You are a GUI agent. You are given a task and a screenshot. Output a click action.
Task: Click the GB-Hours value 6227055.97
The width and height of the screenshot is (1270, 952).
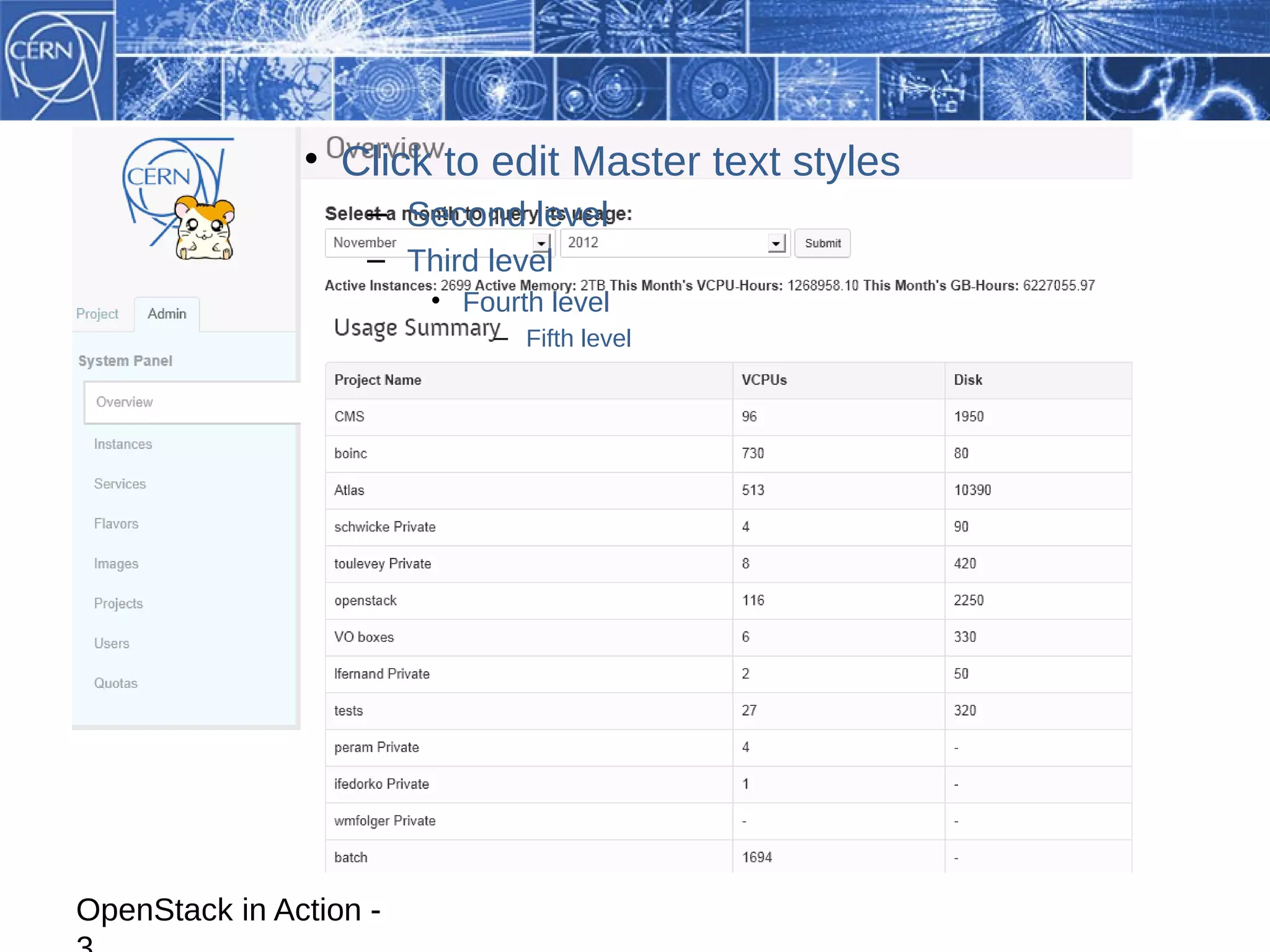point(1059,286)
